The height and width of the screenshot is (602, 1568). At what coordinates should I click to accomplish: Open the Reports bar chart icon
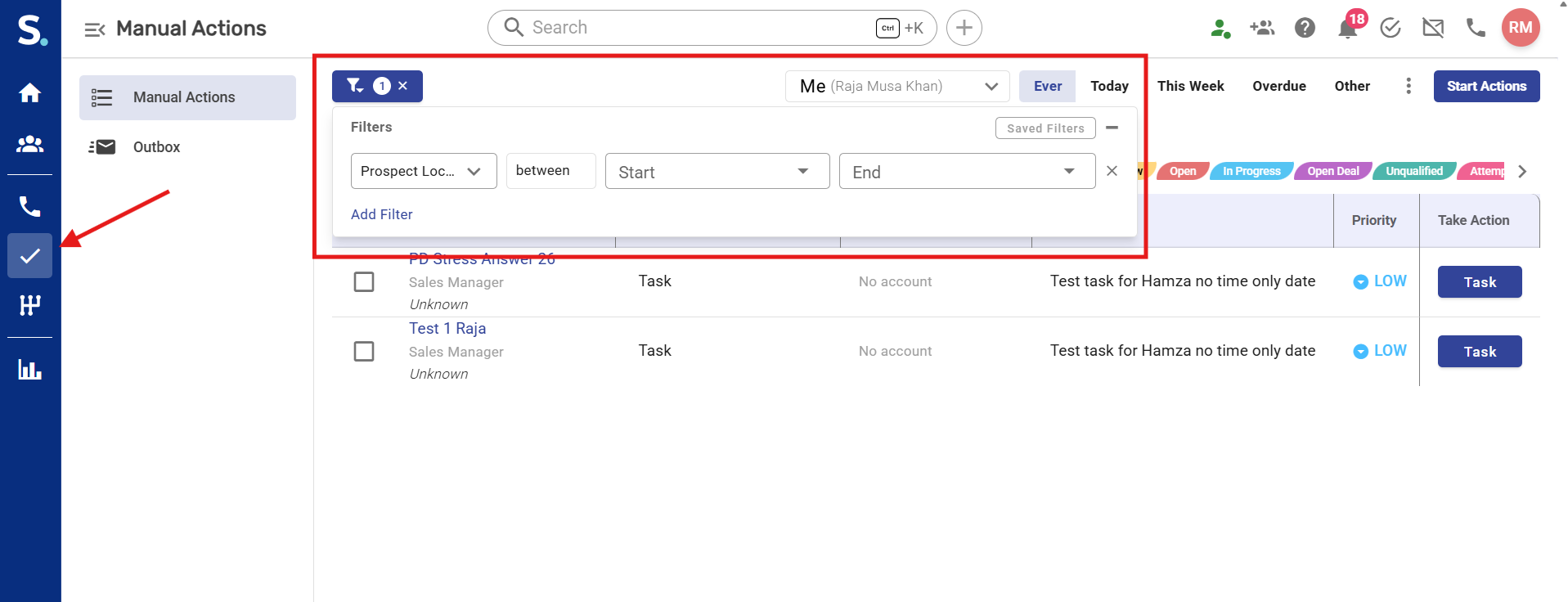pyautogui.click(x=30, y=370)
